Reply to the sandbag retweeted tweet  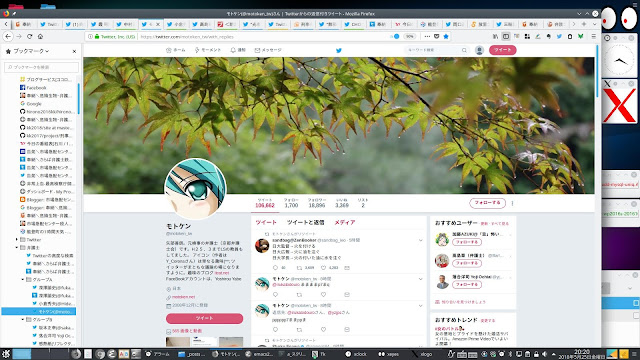275,268
